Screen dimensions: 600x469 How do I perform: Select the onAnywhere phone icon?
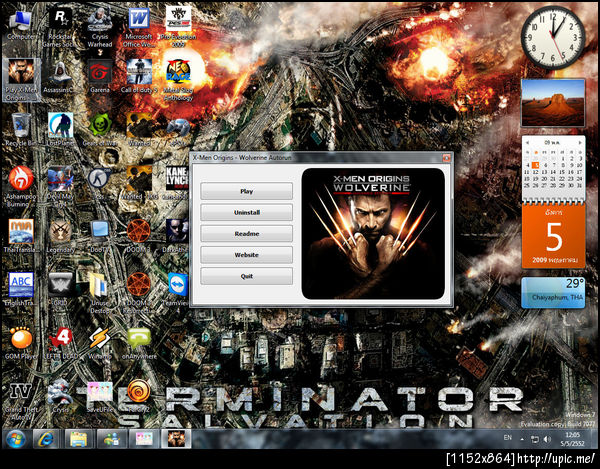139,343
